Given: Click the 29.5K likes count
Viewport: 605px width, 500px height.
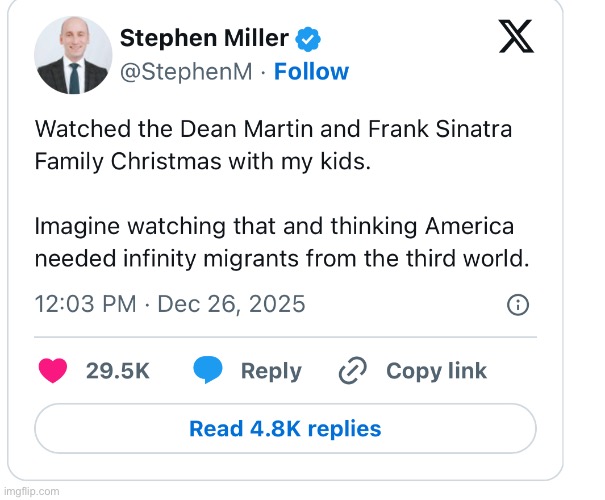Looking at the screenshot, I should tap(117, 371).
